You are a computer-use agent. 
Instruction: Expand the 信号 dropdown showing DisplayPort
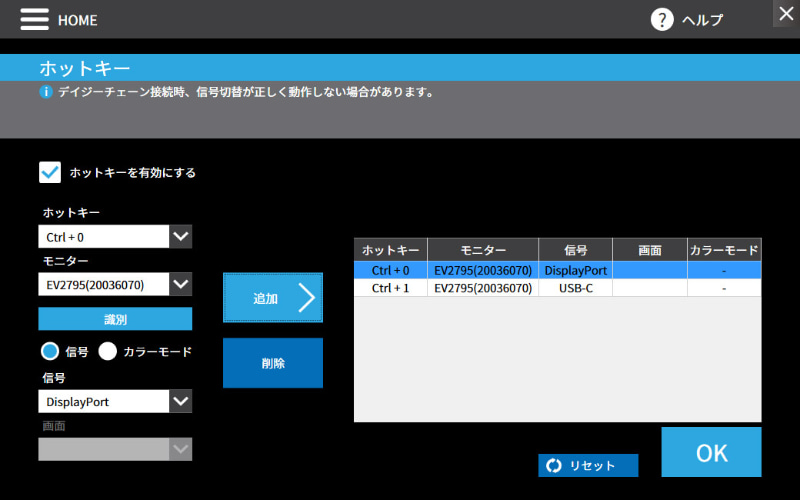[x=115, y=401]
